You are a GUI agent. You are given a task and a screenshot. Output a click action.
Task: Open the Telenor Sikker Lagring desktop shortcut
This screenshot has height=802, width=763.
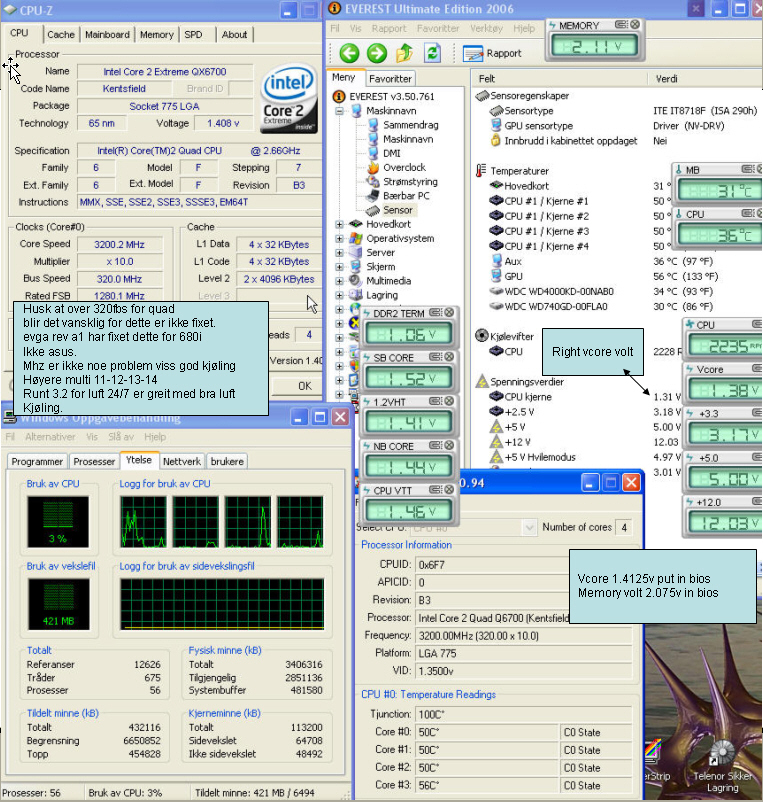coord(722,766)
